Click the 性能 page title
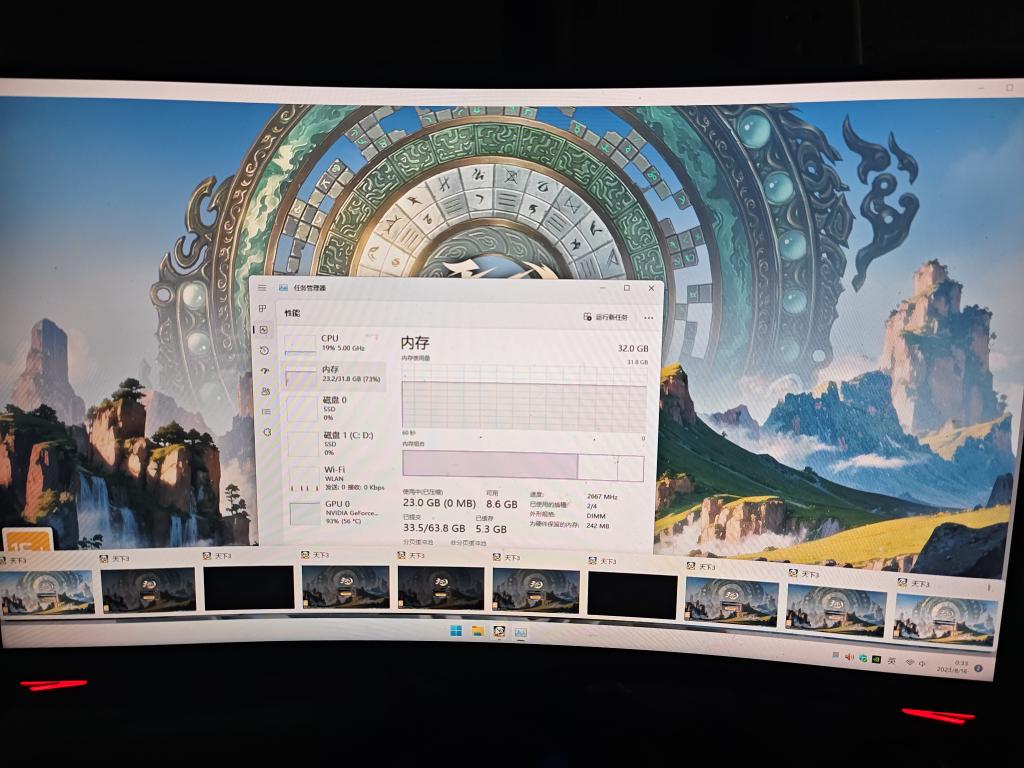Screen dimensions: 1024x768 292,313
